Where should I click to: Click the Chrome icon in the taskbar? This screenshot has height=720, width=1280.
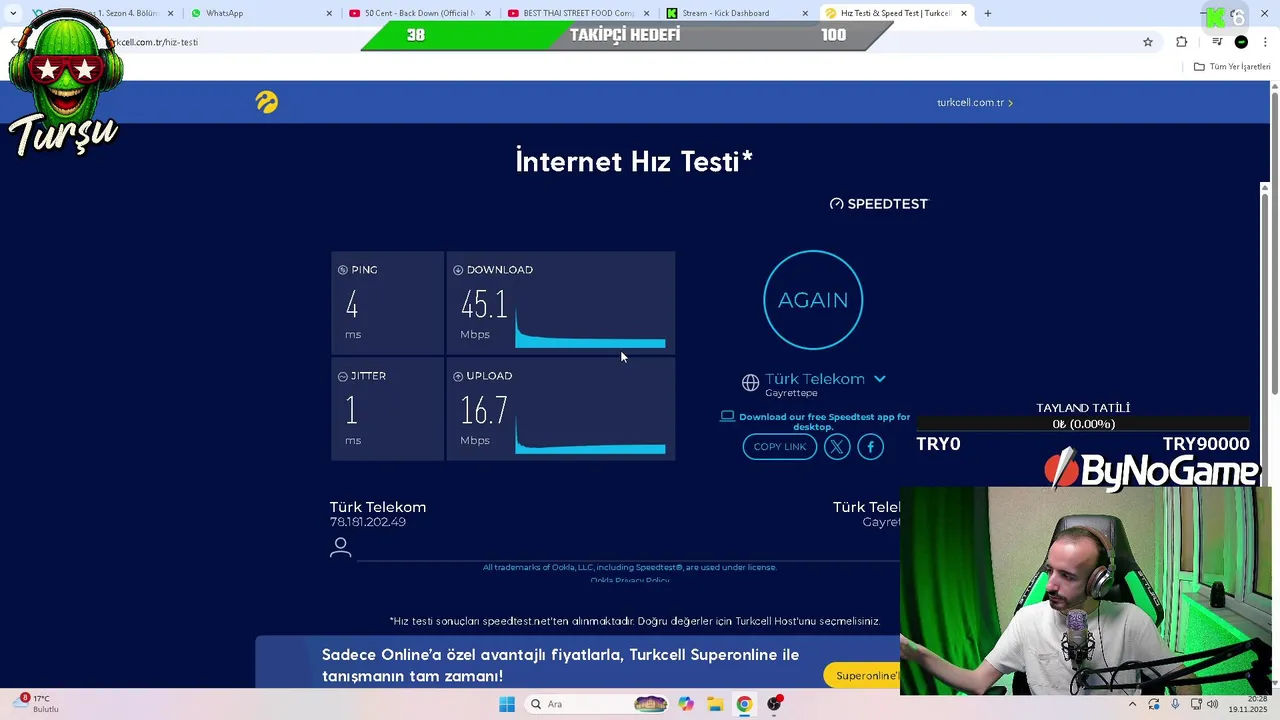[x=744, y=704]
